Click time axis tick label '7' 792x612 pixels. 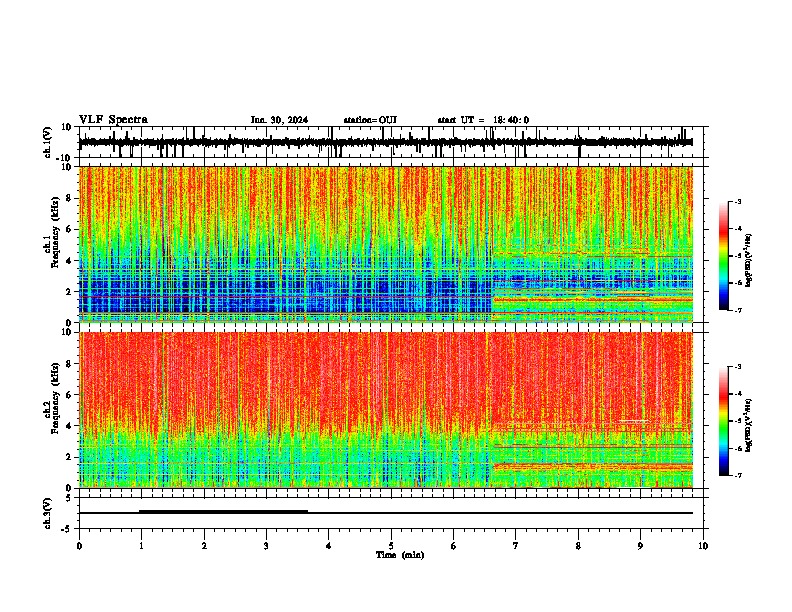click(516, 546)
